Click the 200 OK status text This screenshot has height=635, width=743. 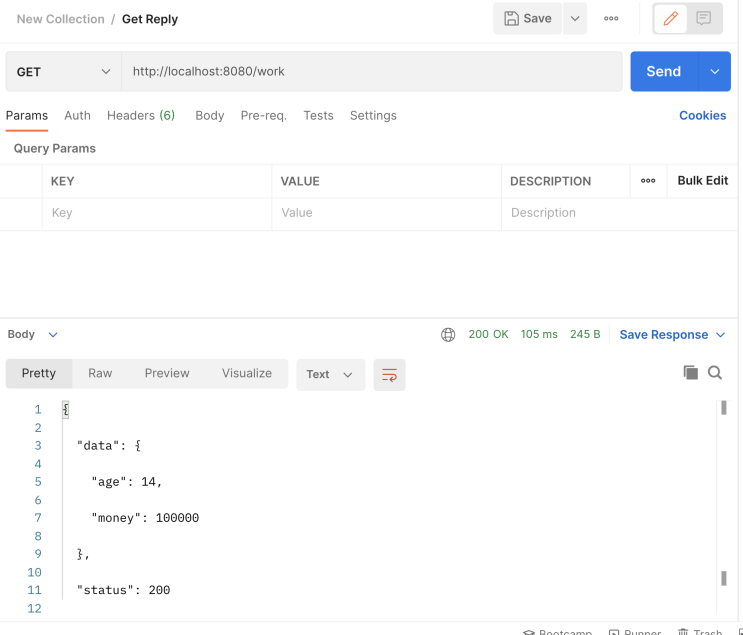tap(488, 335)
